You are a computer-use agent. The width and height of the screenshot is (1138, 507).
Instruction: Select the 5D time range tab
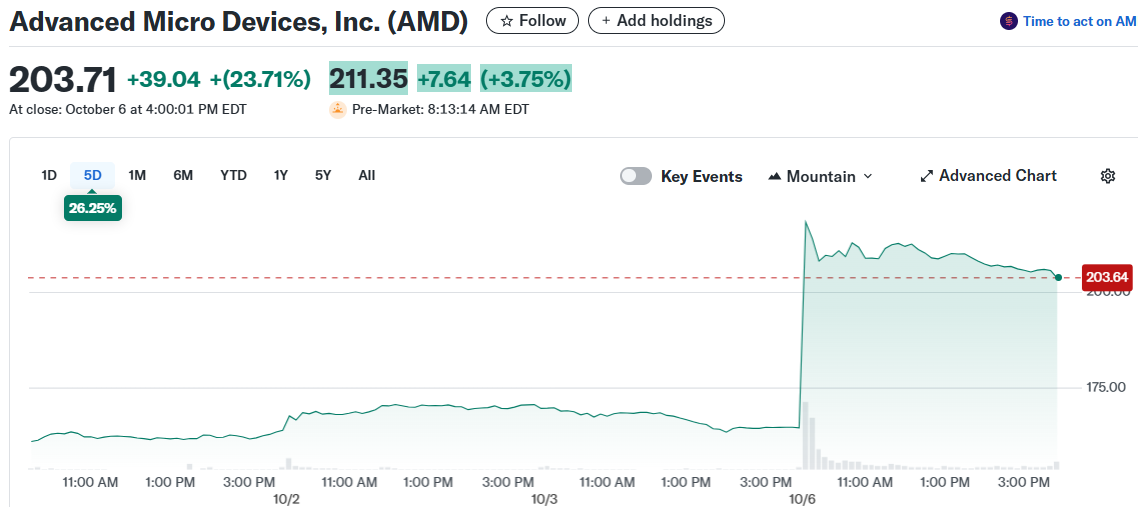[93, 175]
